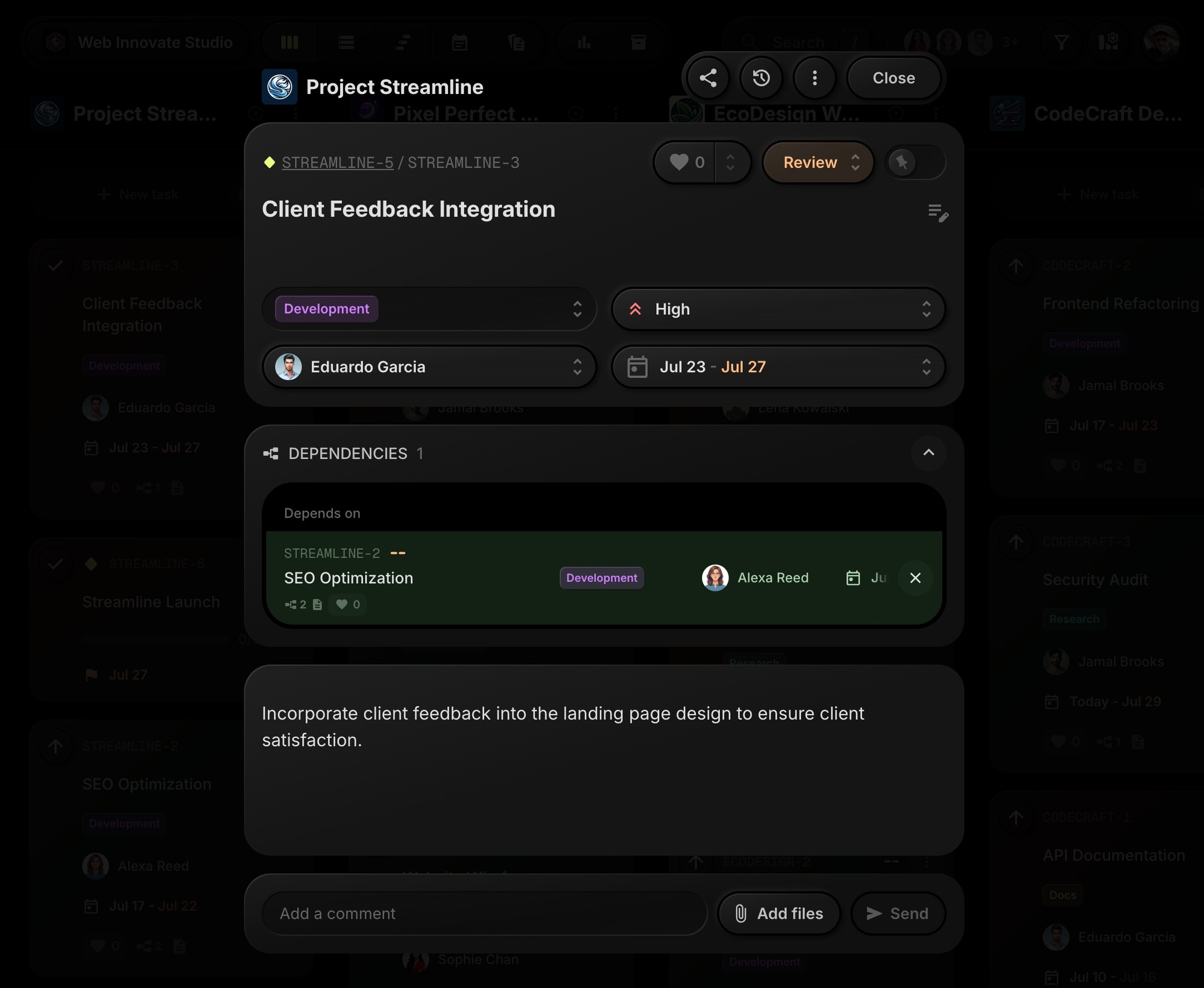Image resolution: width=1204 pixels, height=988 pixels.
Task: Click Development tag on SEO Optimization row
Action: click(x=601, y=578)
